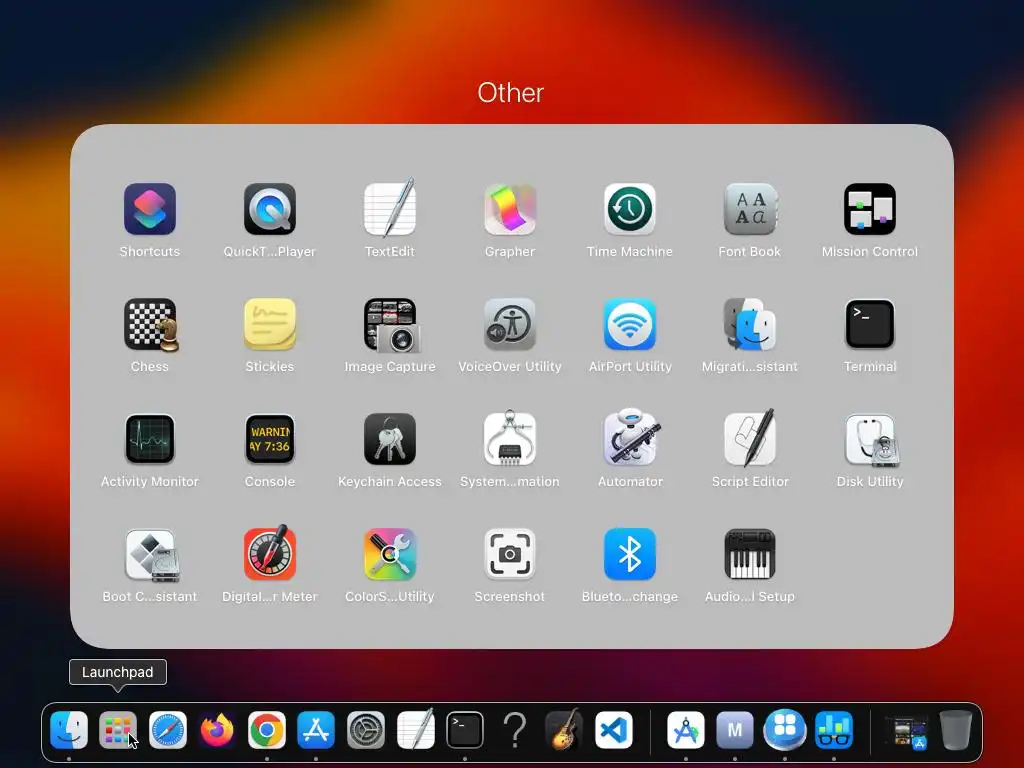Viewport: 1024px width, 768px height.
Task: Open the Trash in the Dock
Action: point(956,729)
